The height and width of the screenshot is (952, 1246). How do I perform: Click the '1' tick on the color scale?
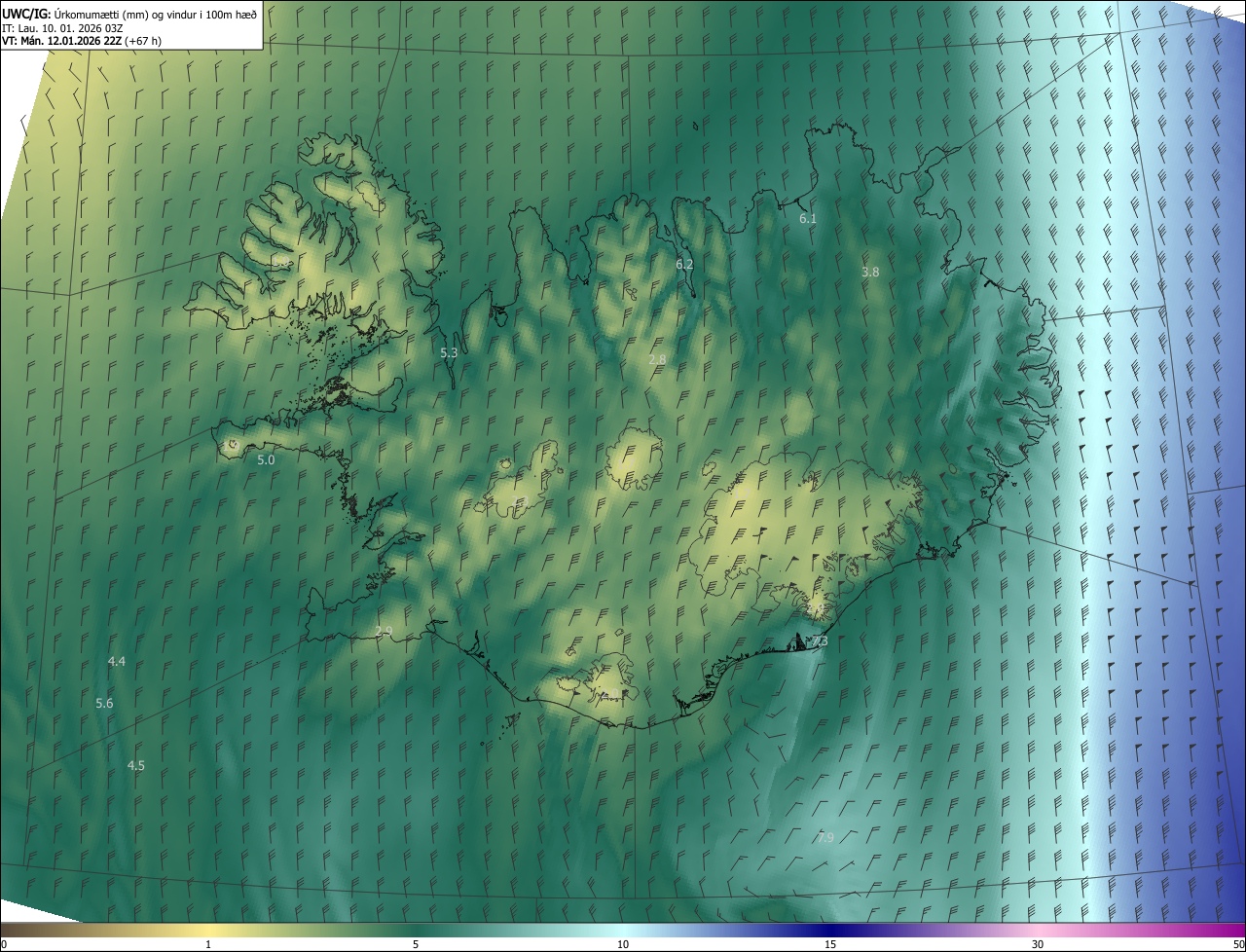click(x=208, y=945)
